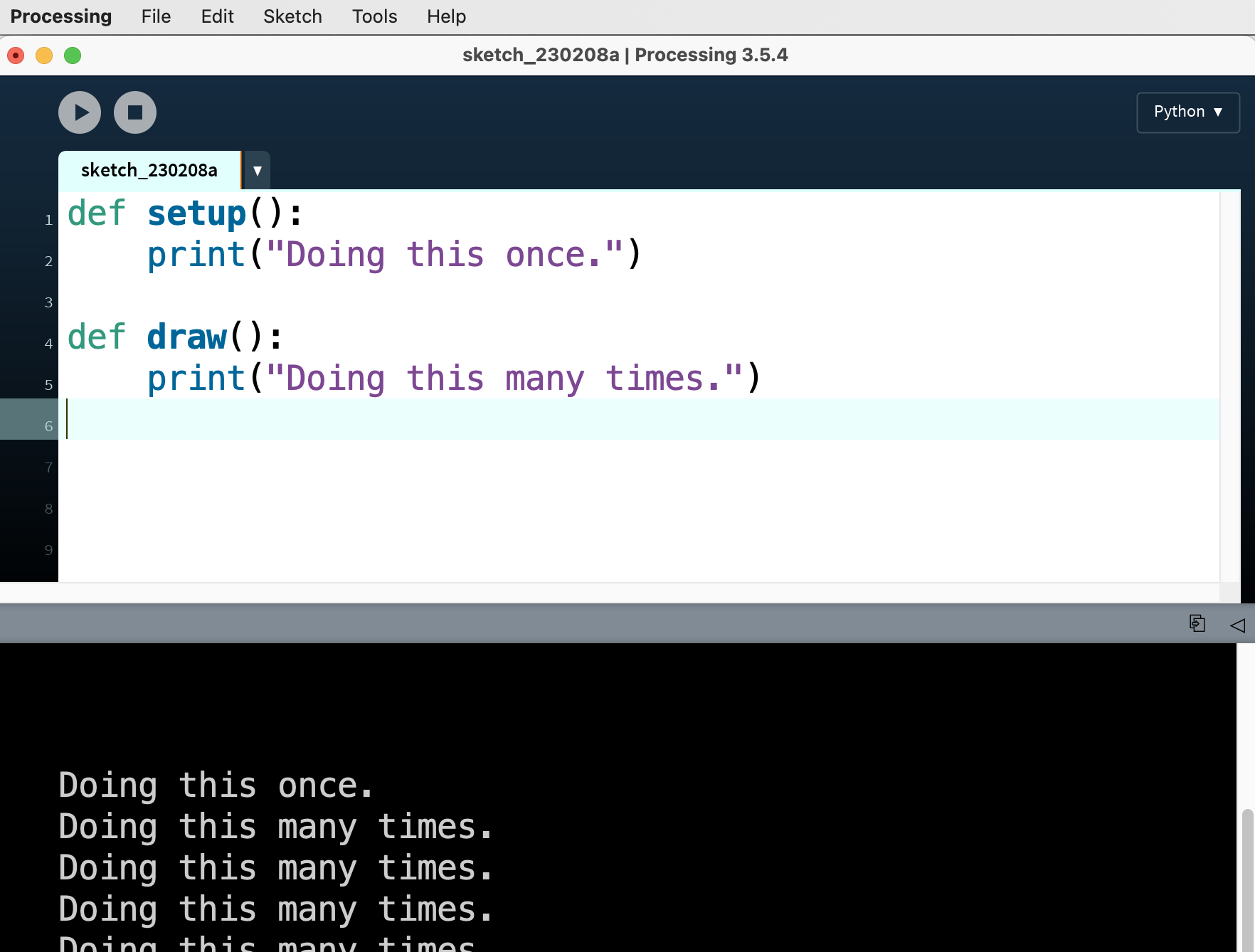Open the Help menu
The image size is (1255, 952).
(x=446, y=16)
